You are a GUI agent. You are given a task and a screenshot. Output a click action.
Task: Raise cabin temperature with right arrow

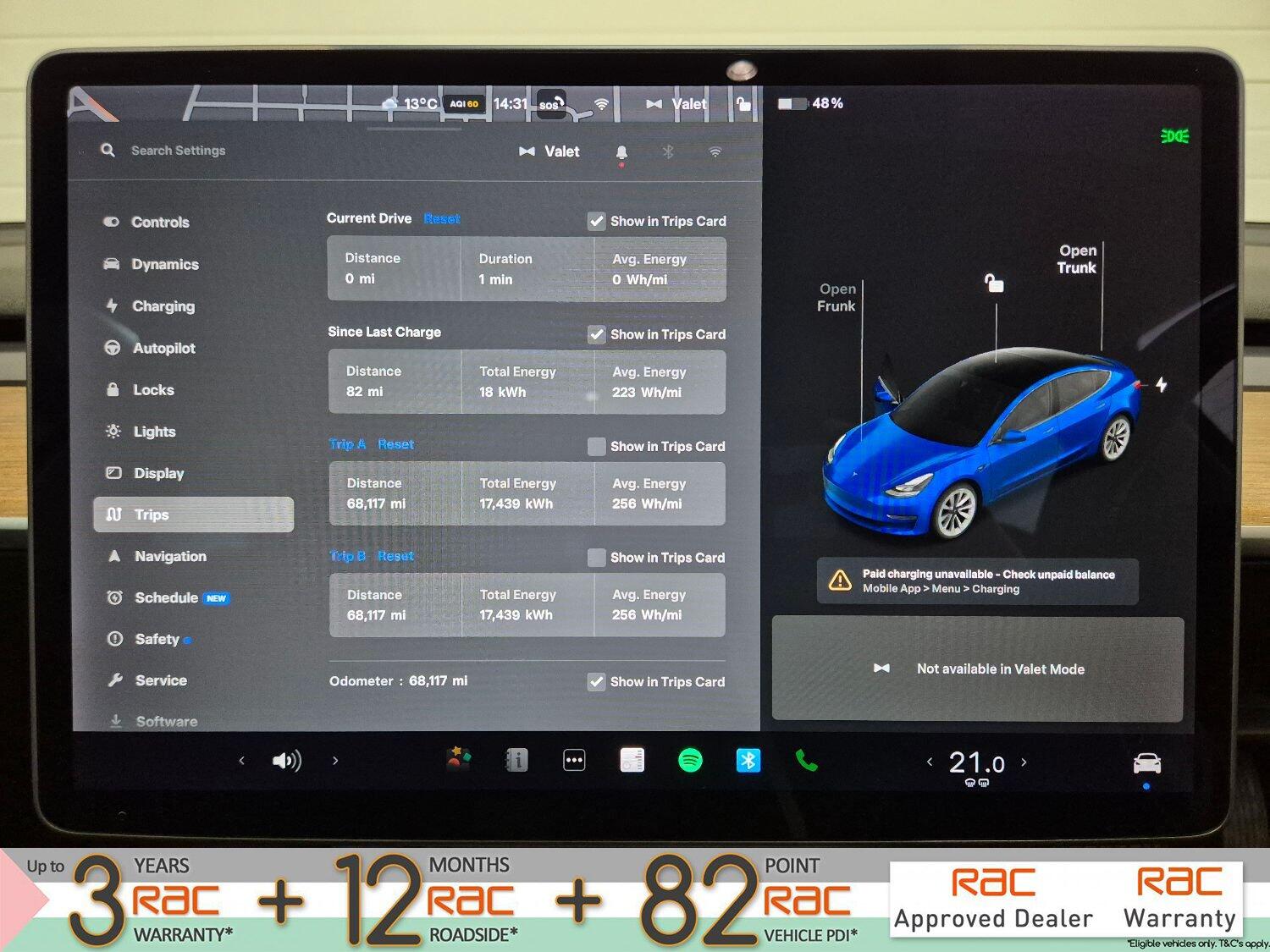point(1024,762)
